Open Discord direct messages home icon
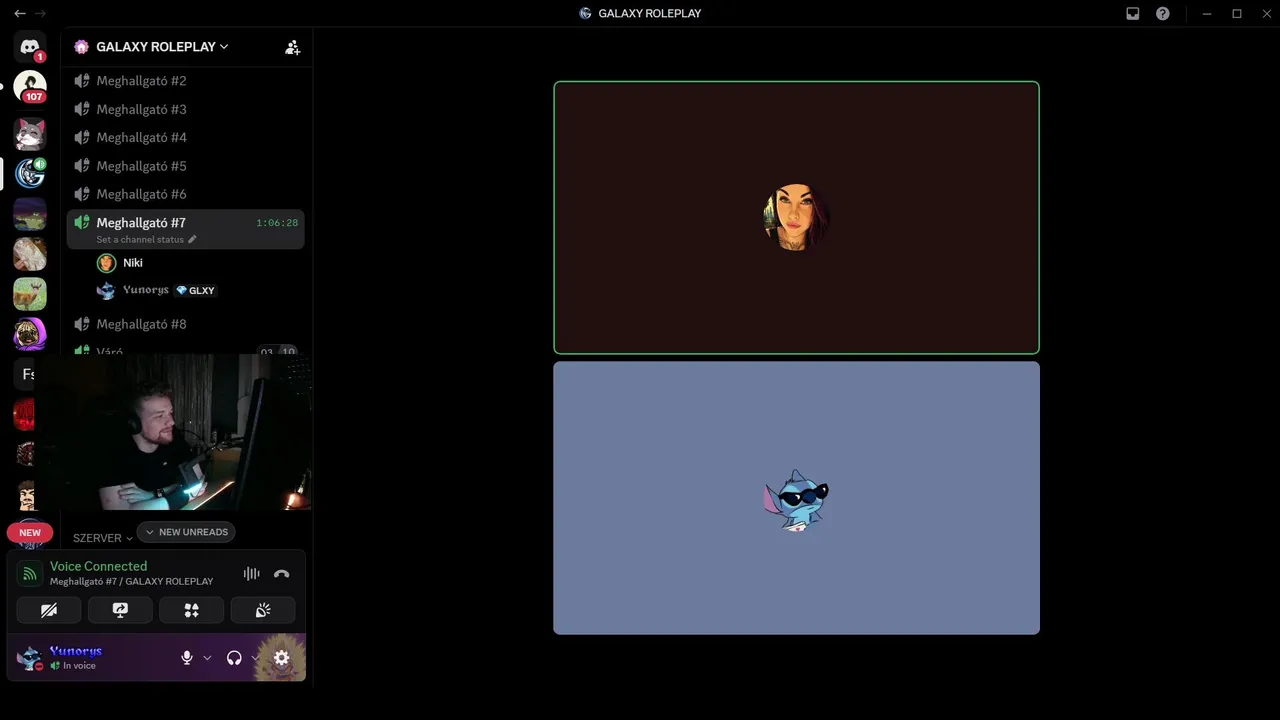The image size is (1280, 720). point(30,47)
